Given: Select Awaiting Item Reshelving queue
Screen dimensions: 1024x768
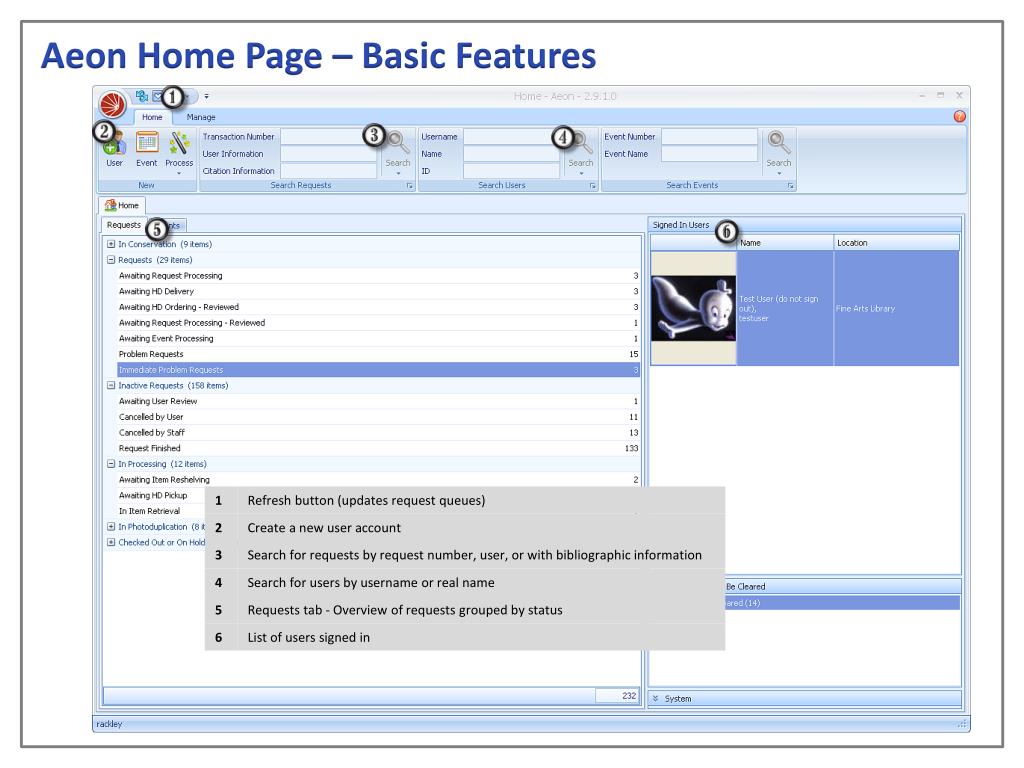Looking at the screenshot, I should [378, 479].
